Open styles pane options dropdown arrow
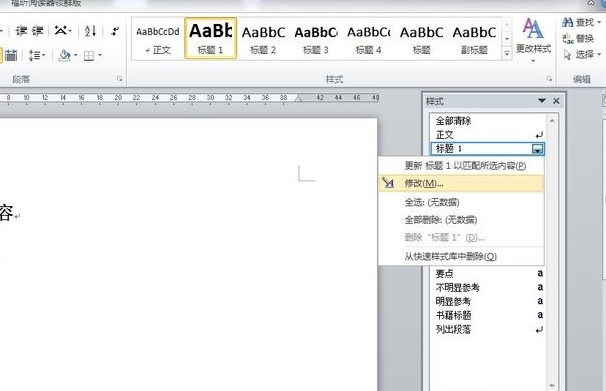Screen dimensions: 606x391 [542, 101]
